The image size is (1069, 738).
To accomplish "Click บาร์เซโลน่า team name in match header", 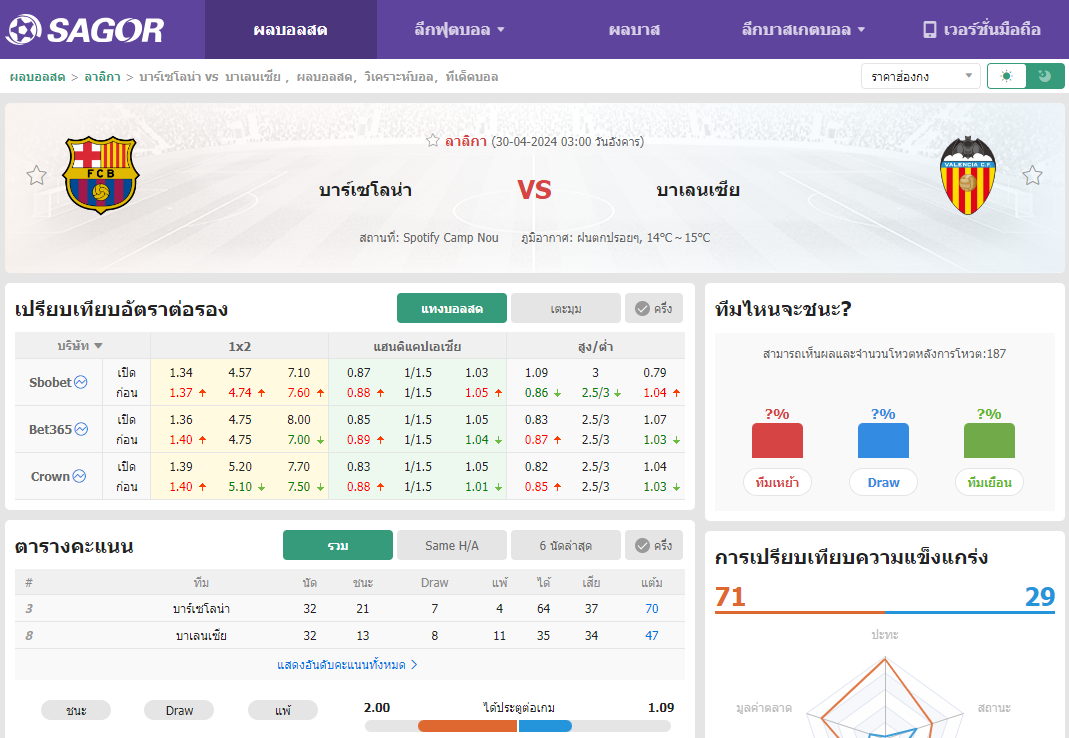I will [x=365, y=190].
